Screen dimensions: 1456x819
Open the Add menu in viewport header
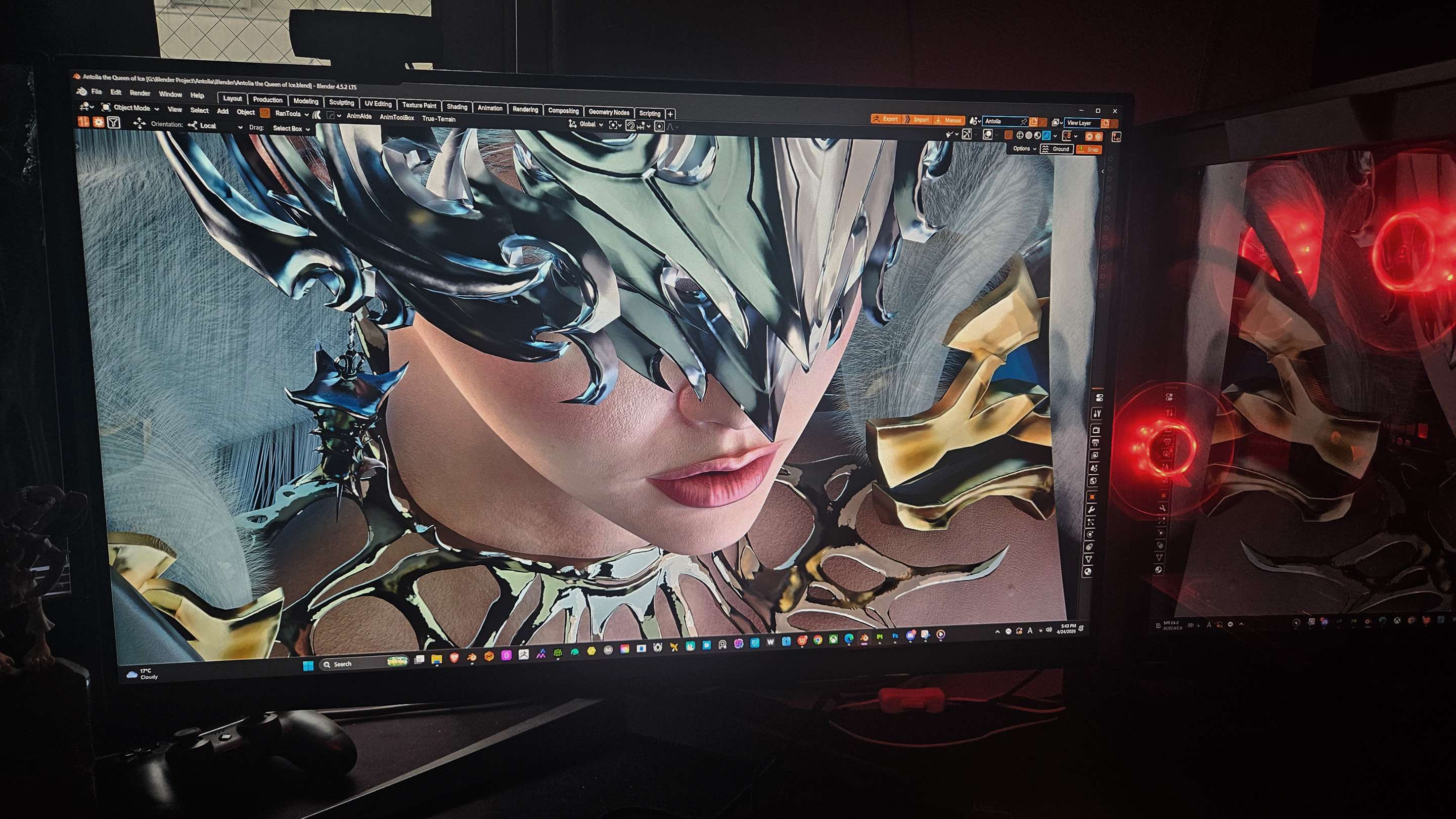(222, 111)
